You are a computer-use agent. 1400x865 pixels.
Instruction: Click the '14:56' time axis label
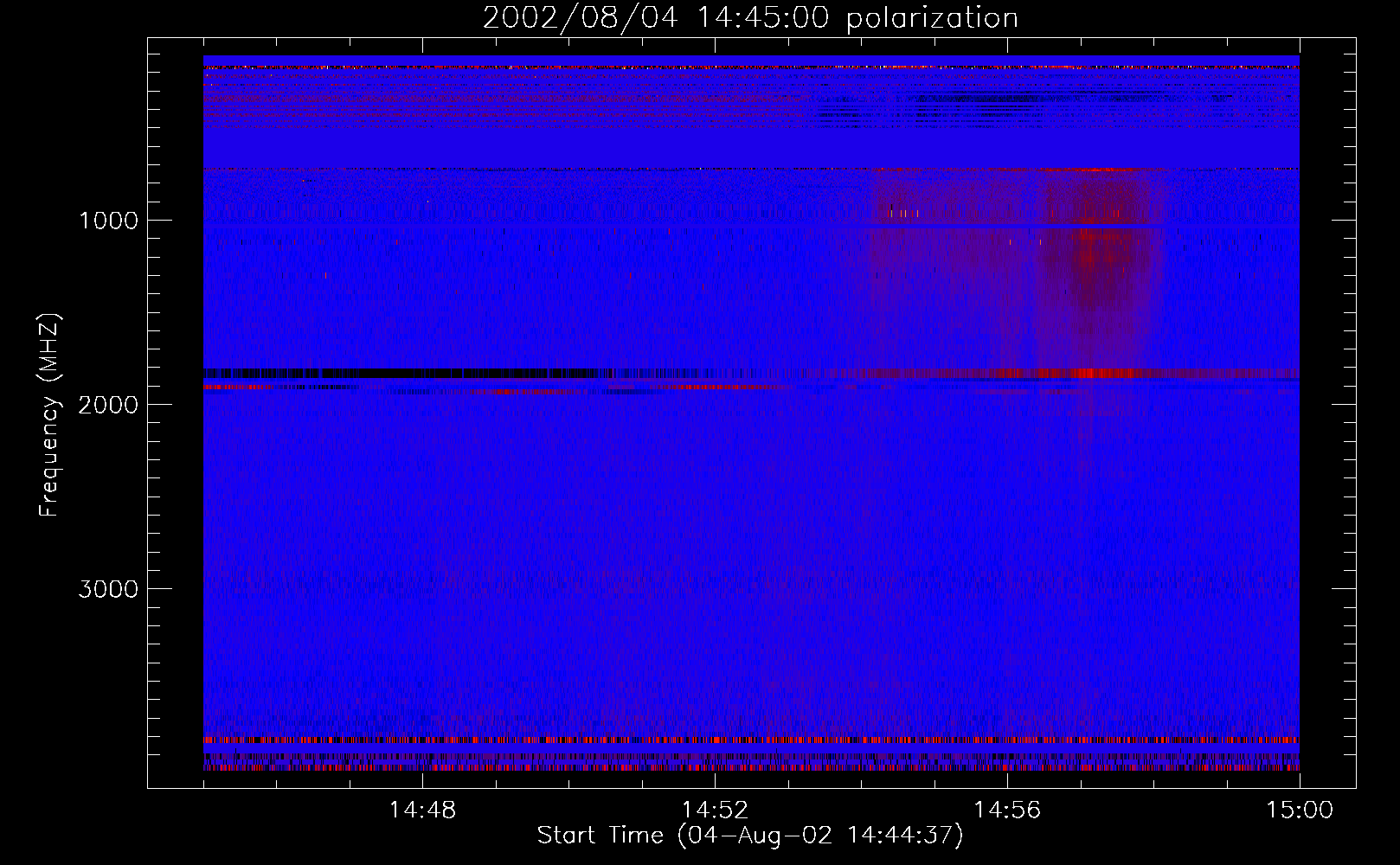[x=1007, y=811]
